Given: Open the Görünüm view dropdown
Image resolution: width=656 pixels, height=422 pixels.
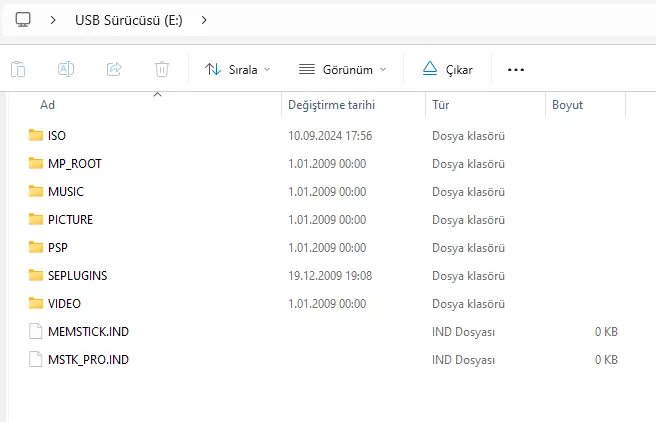Looking at the screenshot, I should click(x=342, y=69).
